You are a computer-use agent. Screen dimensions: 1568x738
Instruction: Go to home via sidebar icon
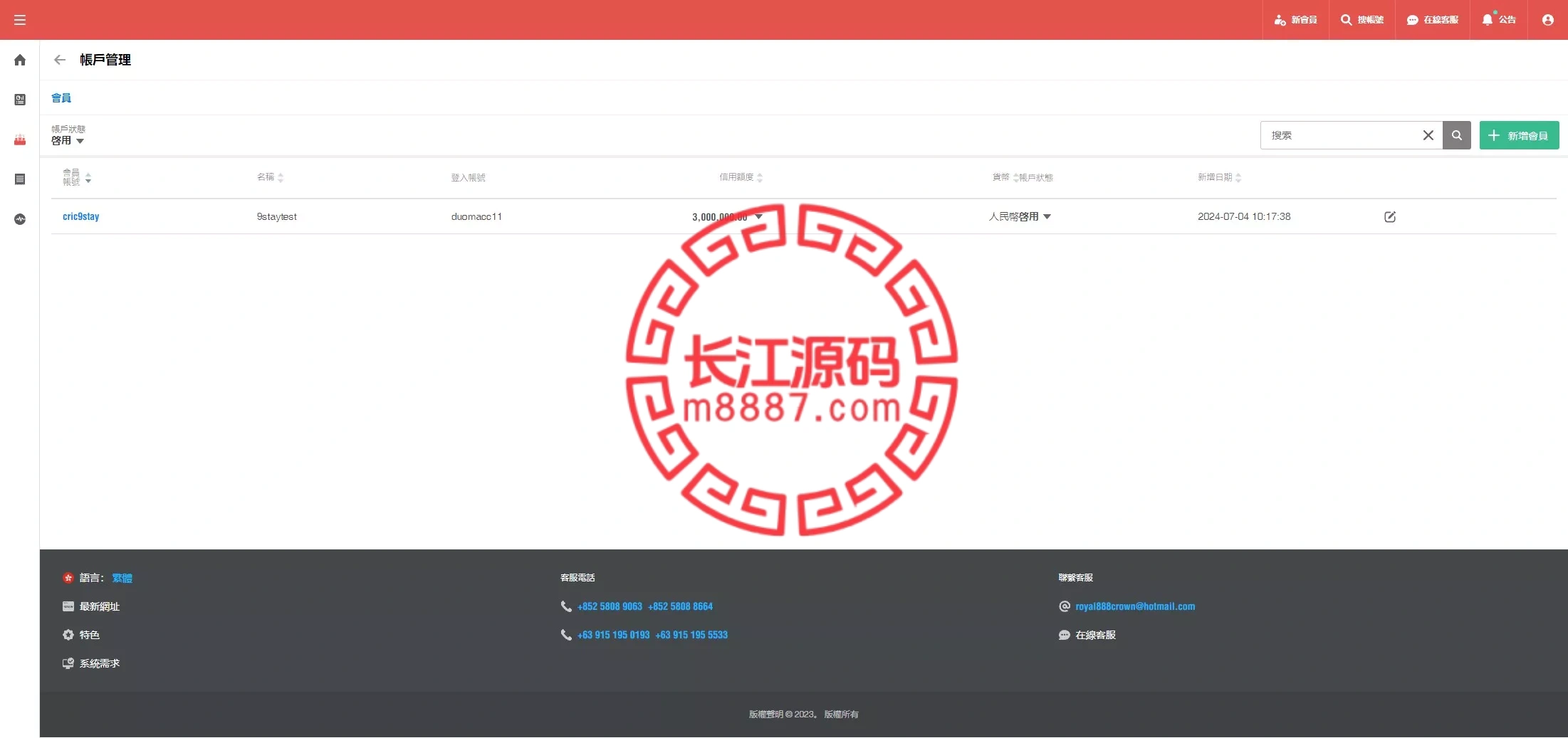[x=20, y=60]
